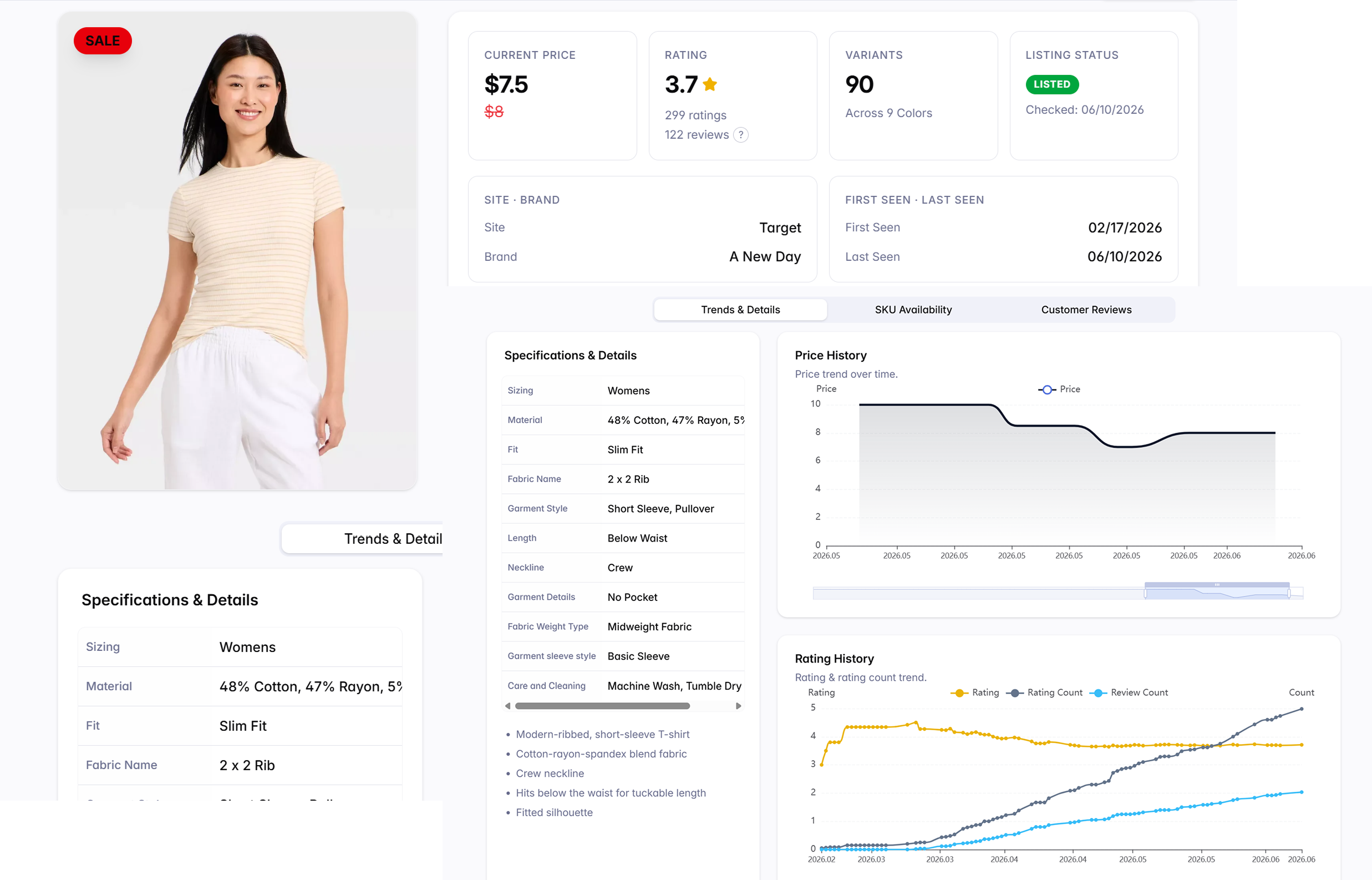Screen dimensions: 1372x880
Task: Click the Basic Sleeve value
Action: click(638, 656)
